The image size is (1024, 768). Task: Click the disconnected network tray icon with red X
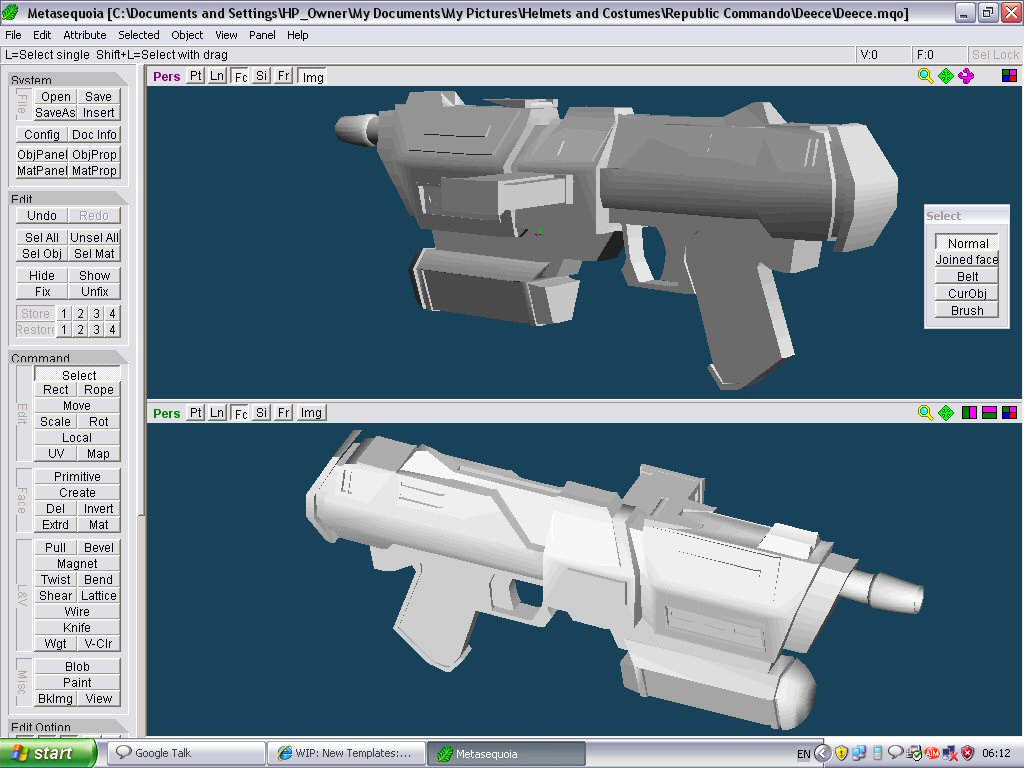point(950,753)
